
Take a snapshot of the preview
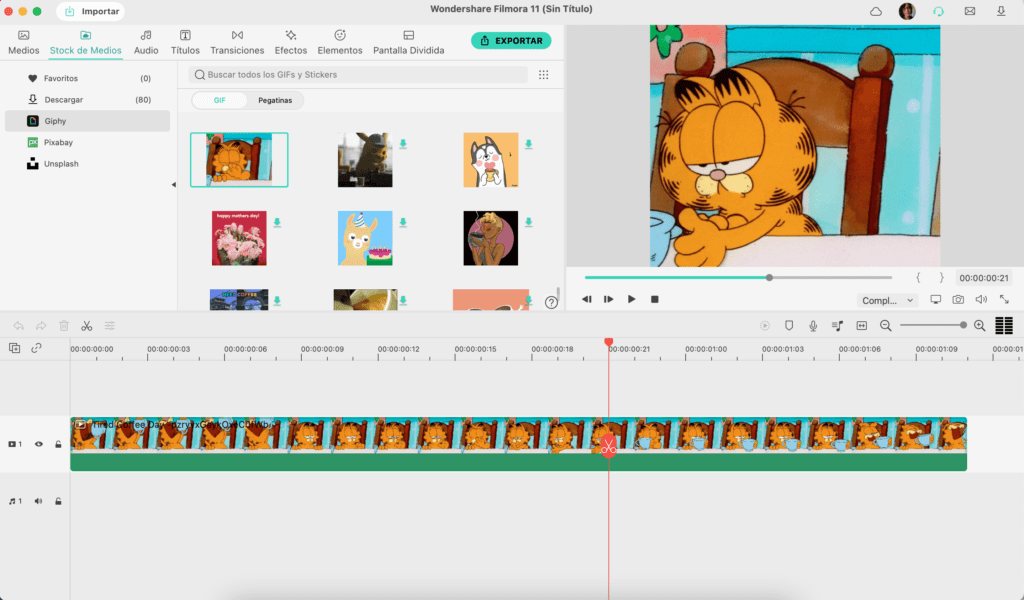point(958,300)
